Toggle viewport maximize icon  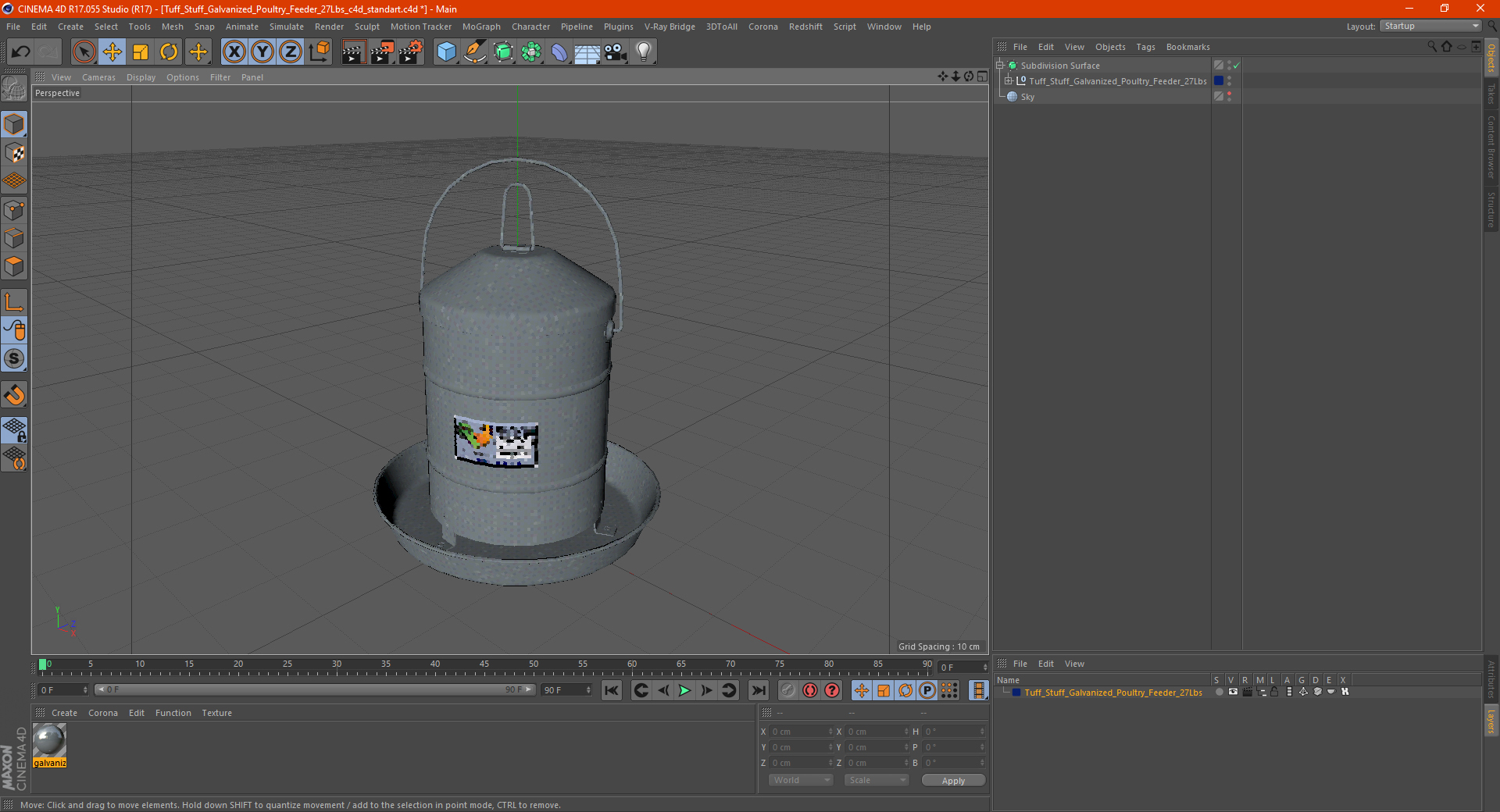coord(982,77)
